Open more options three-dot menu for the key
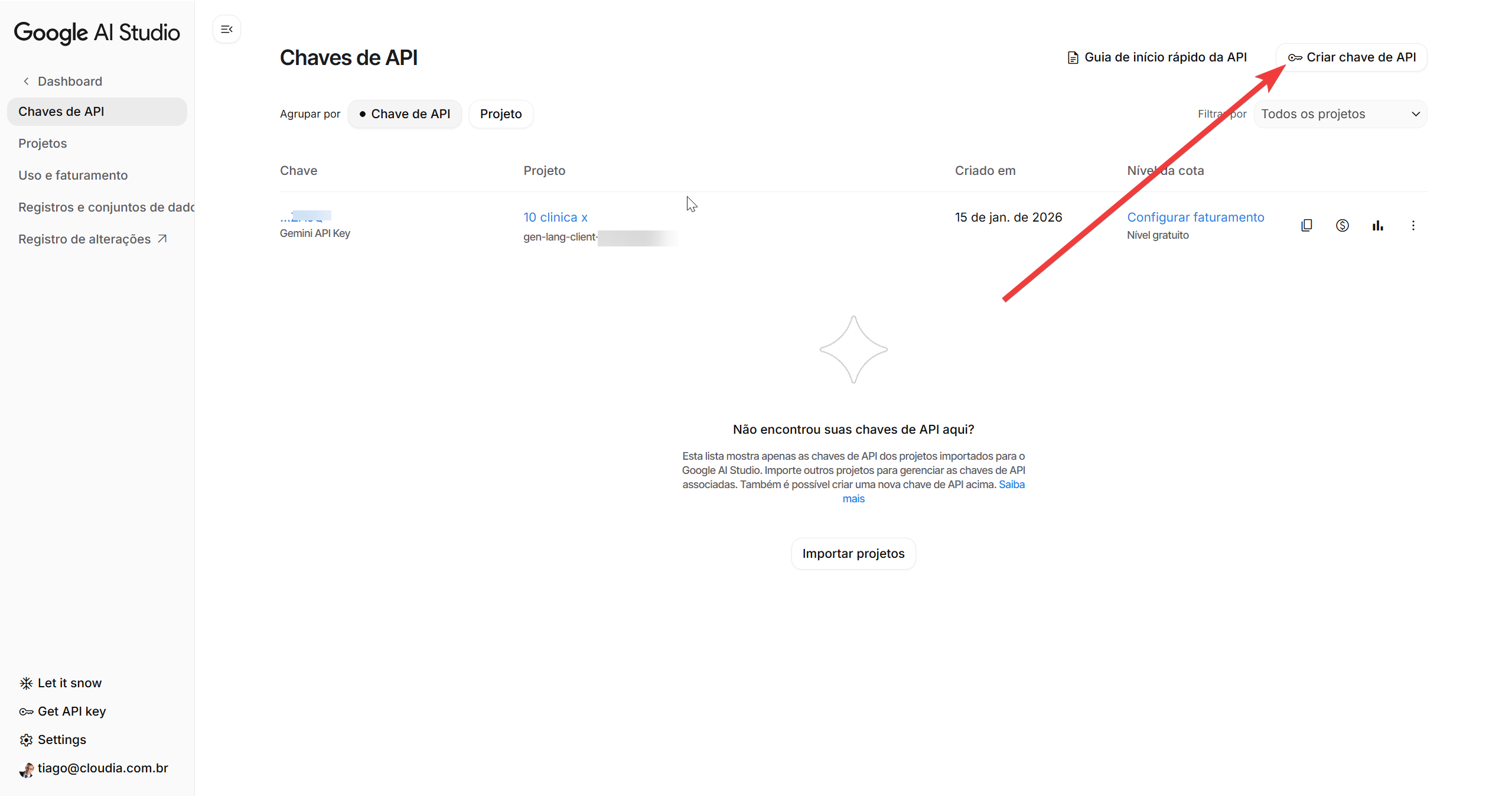The height and width of the screenshot is (796, 1512). click(1413, 225)
